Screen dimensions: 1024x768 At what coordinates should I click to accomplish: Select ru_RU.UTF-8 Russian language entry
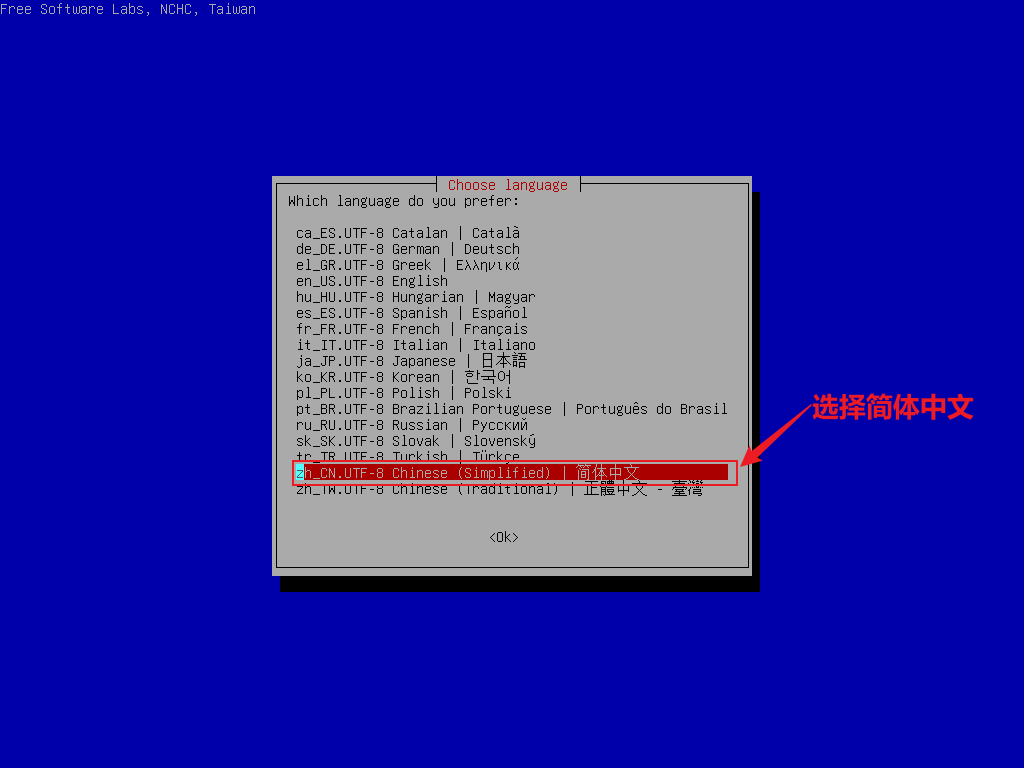click(412, 425)
